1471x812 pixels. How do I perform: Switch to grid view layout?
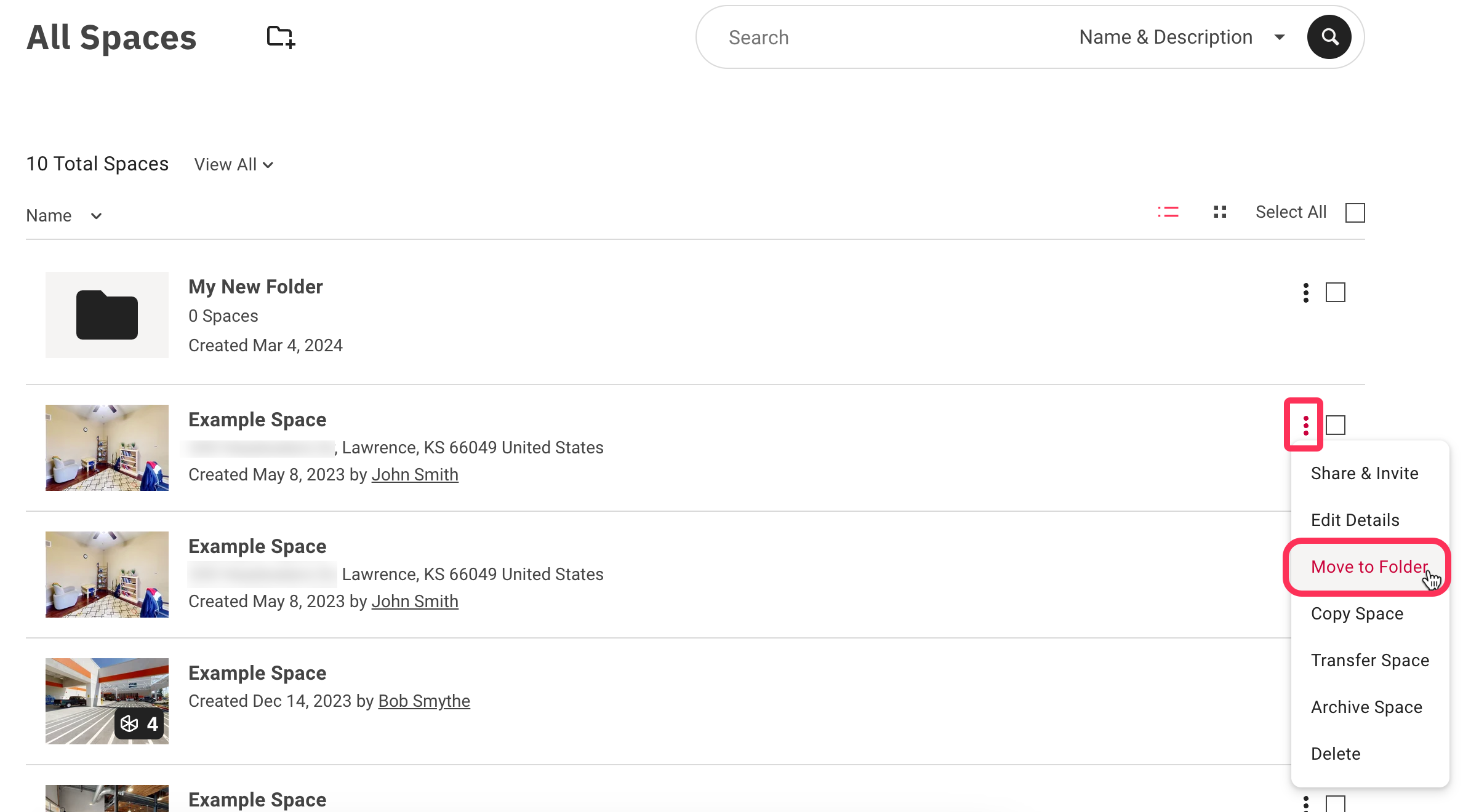[1219, 212]
